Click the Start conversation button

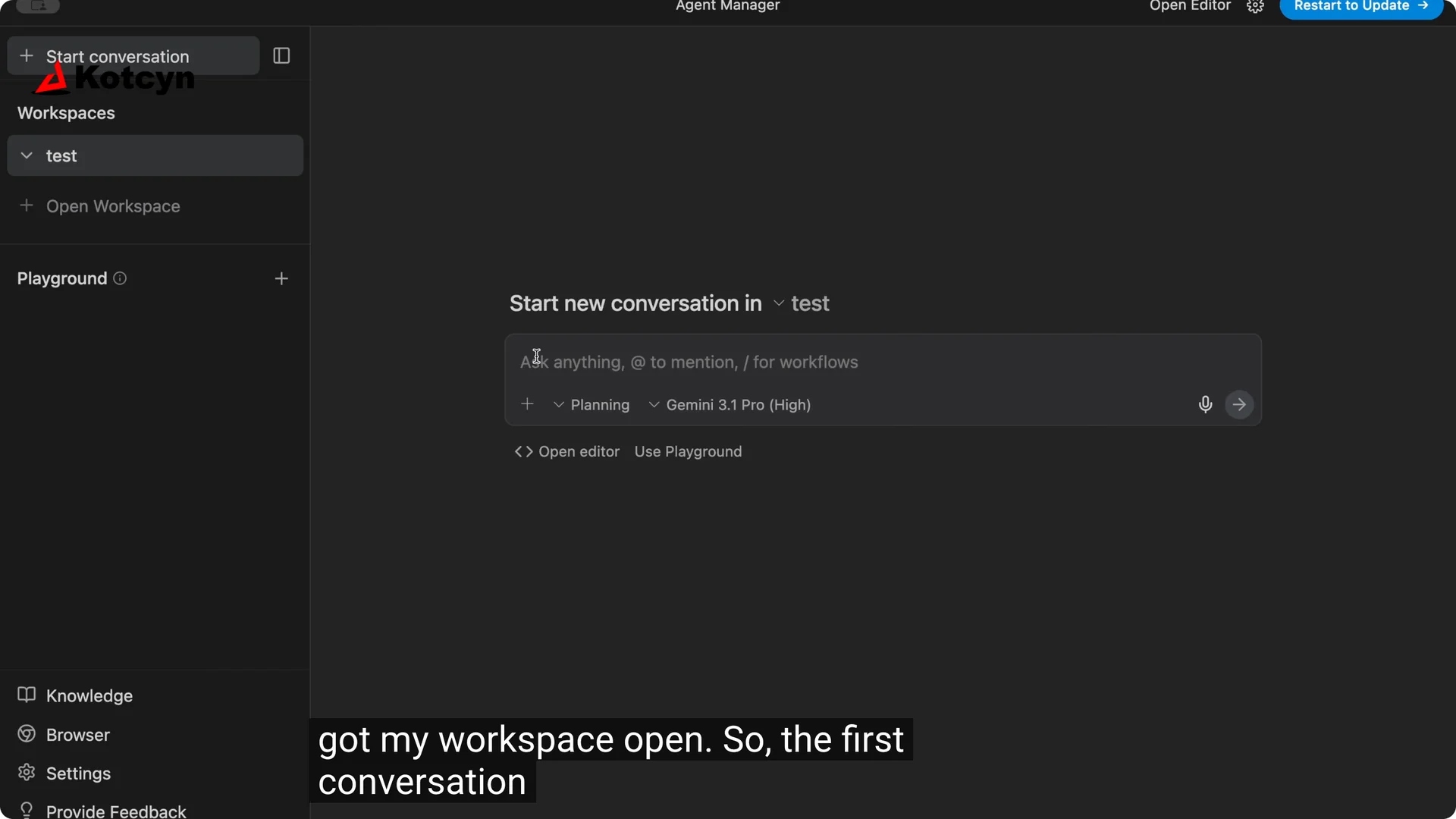133,56
